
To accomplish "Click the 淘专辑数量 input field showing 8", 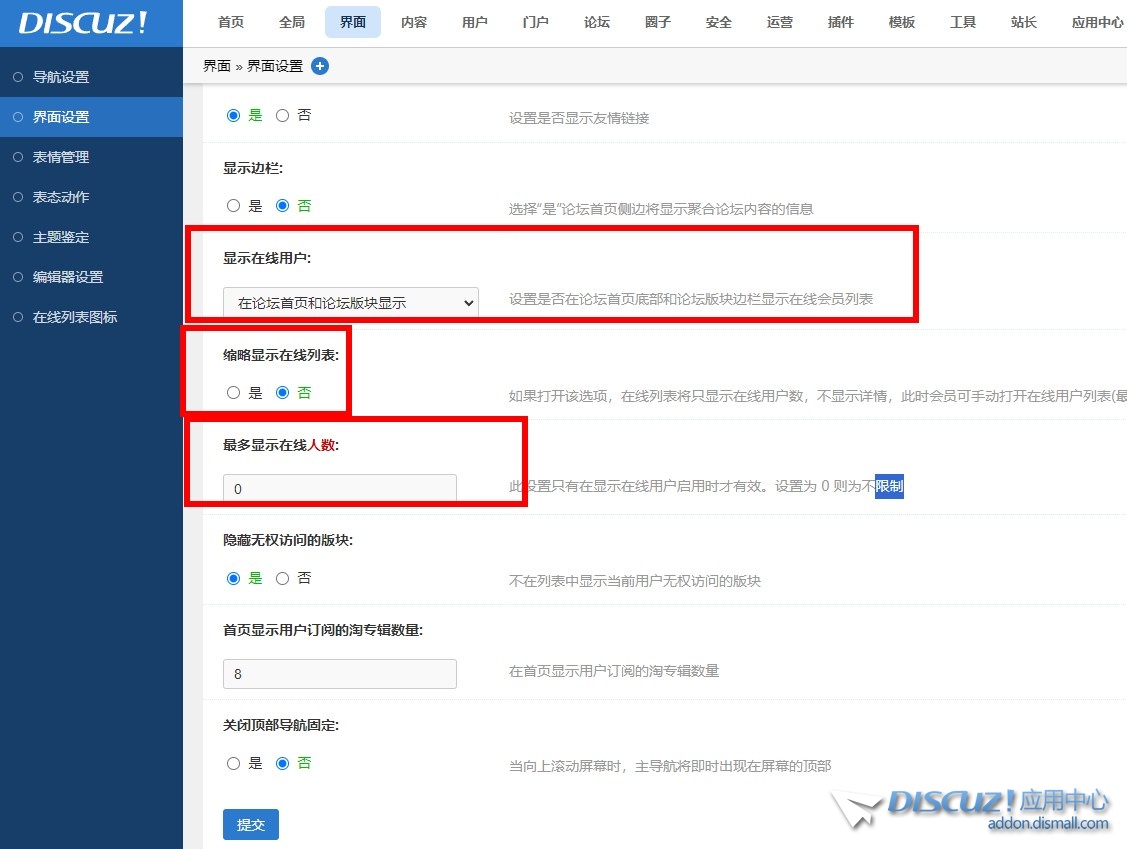I will (x=340, y=674).
